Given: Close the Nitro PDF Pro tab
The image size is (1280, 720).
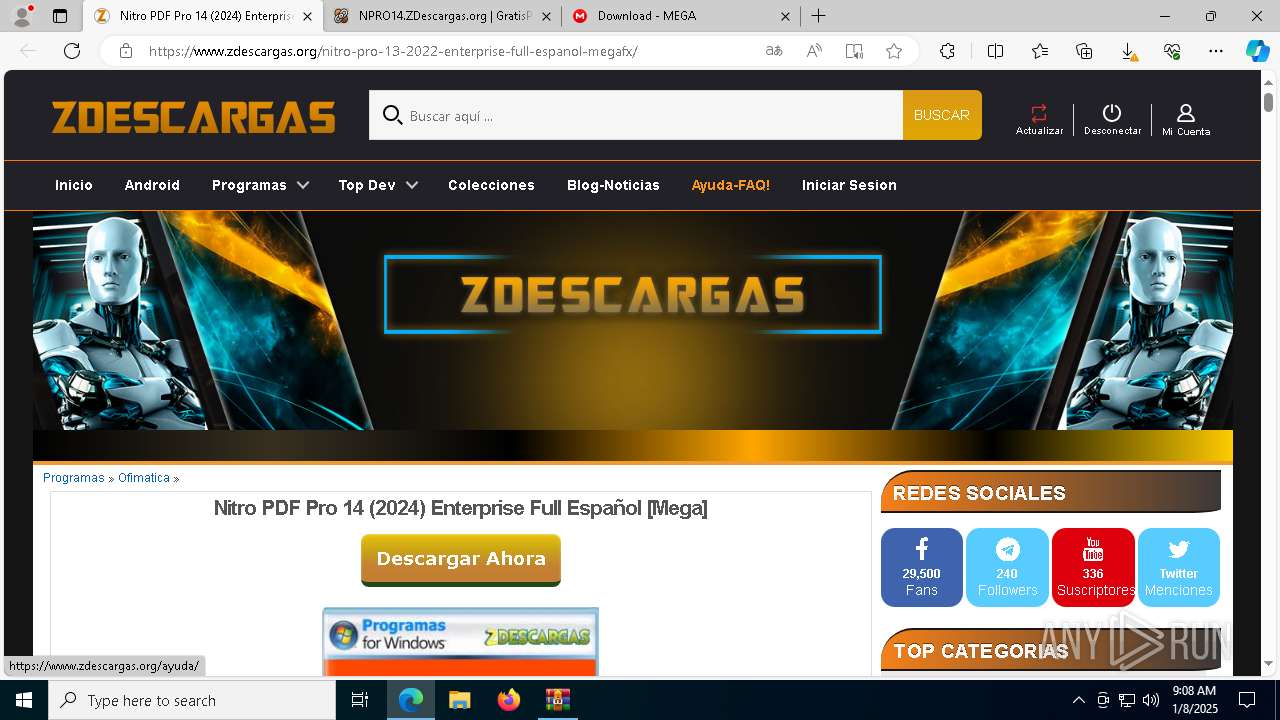Looking at the screenshot, I should 307,16.
